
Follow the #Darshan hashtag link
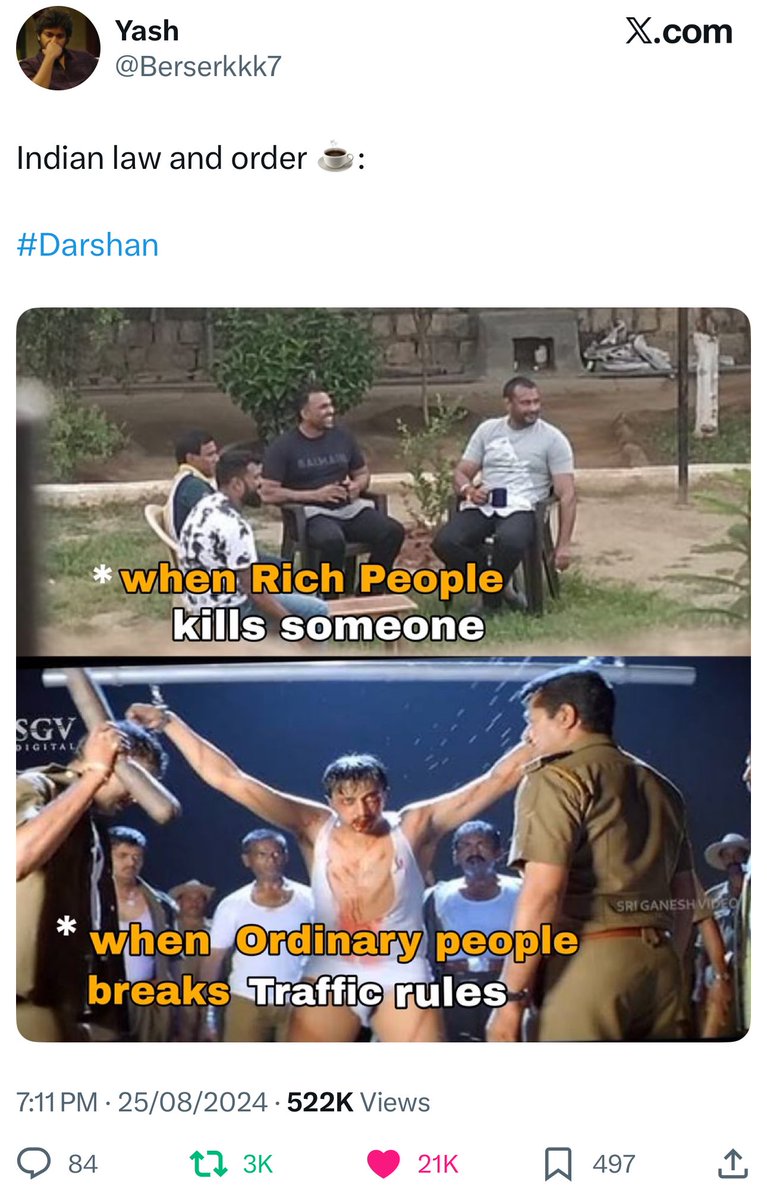(88, 245)
